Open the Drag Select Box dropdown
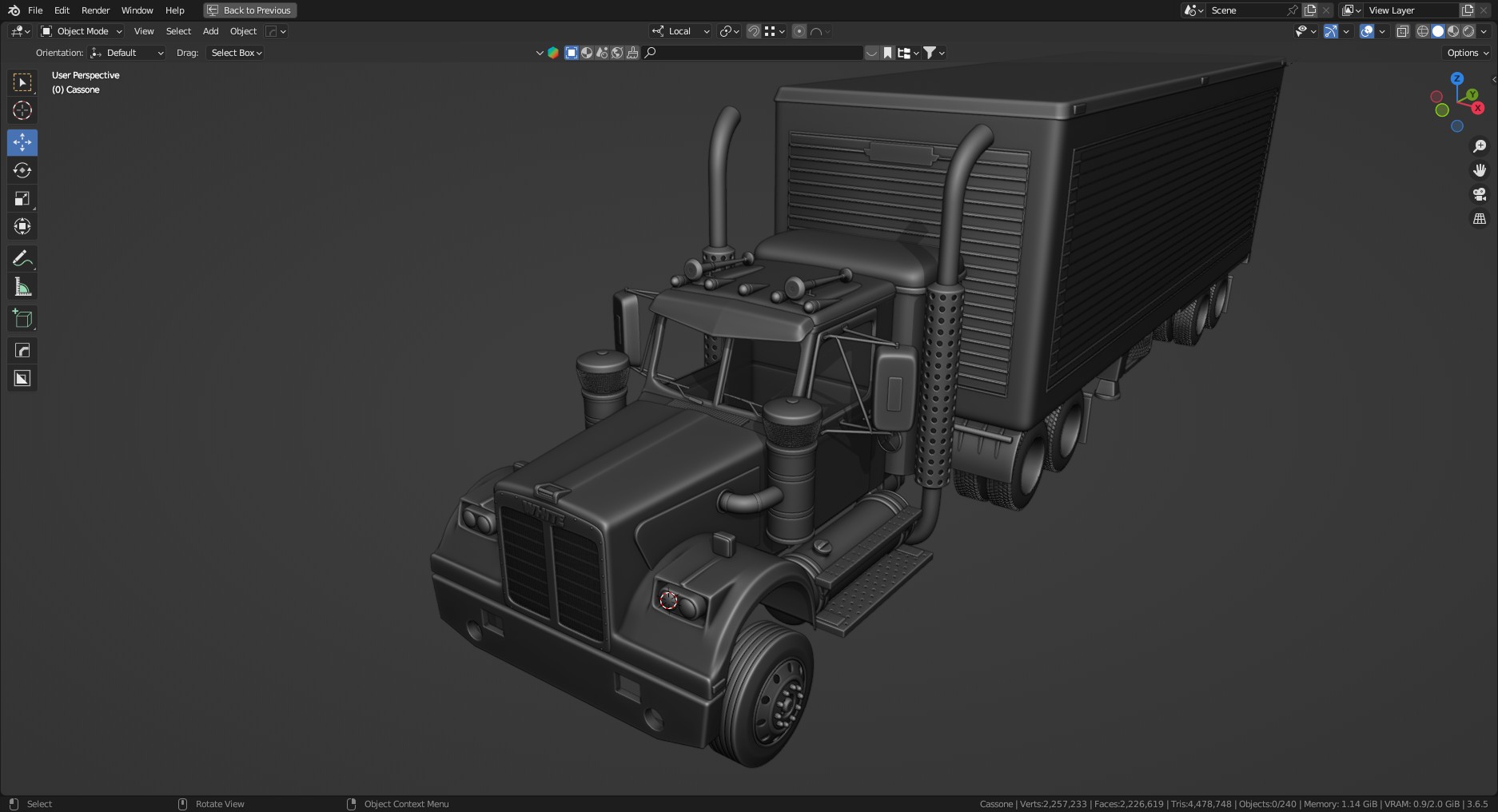 point(236,53)
